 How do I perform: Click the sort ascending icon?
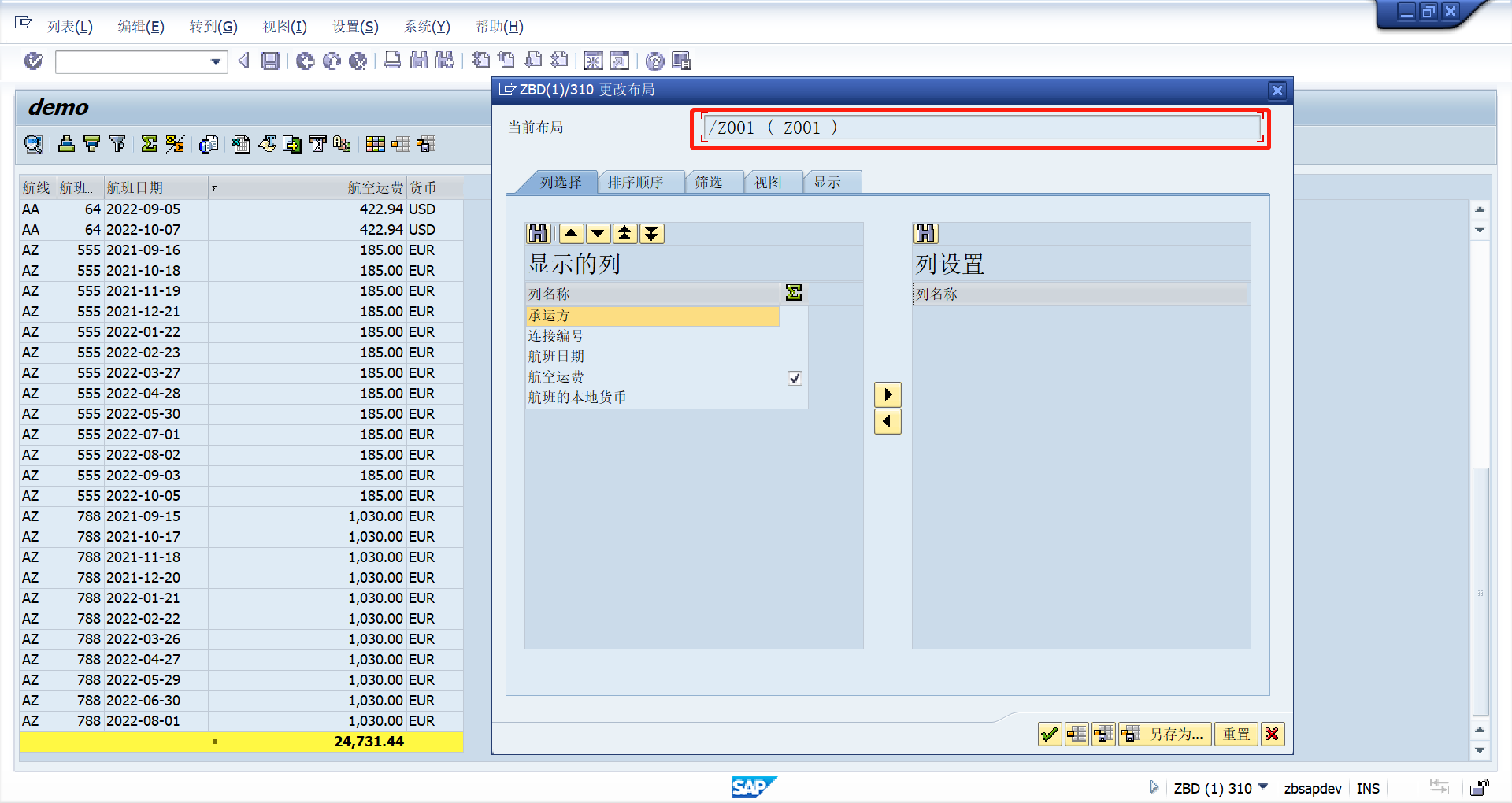click(66, 144)
